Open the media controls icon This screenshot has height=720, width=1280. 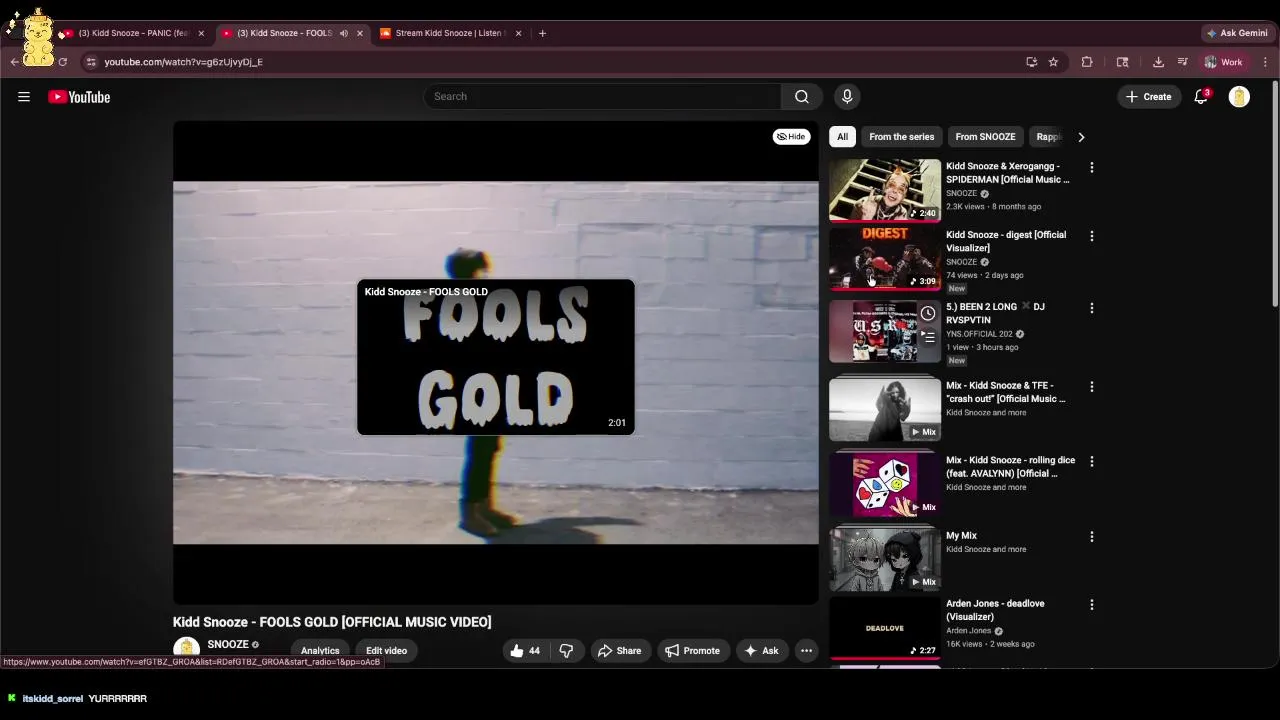click(1182, 62)
